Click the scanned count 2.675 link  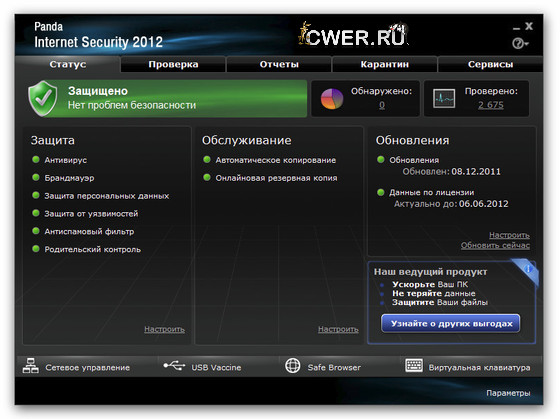pyautogui.click(x=491, y=105)
